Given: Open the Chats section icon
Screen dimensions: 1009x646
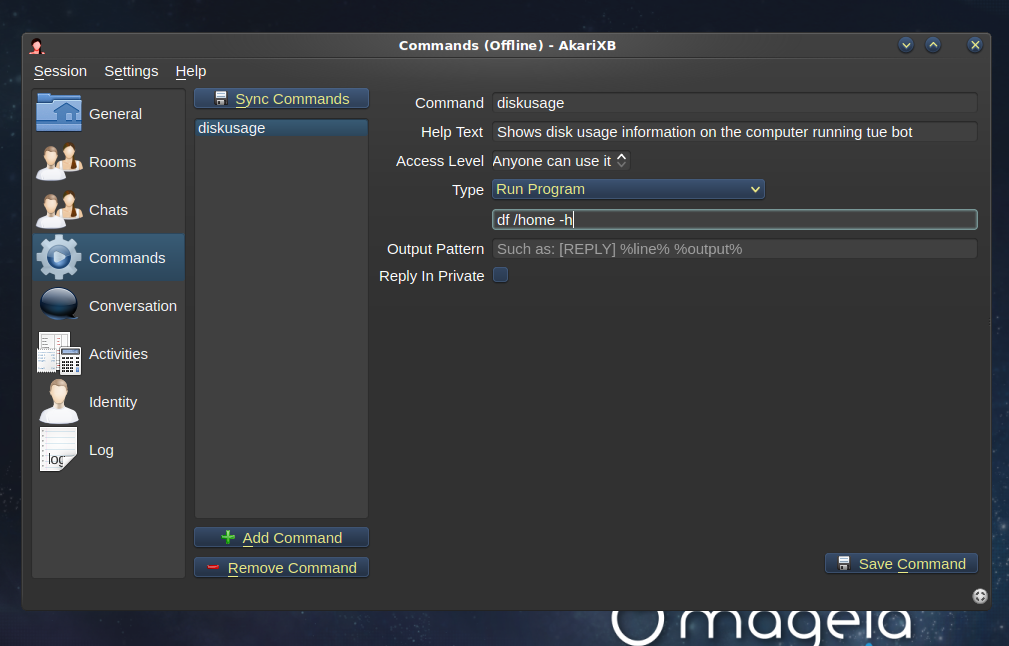Looking at the screenshot, I should [x=59, y=210].
